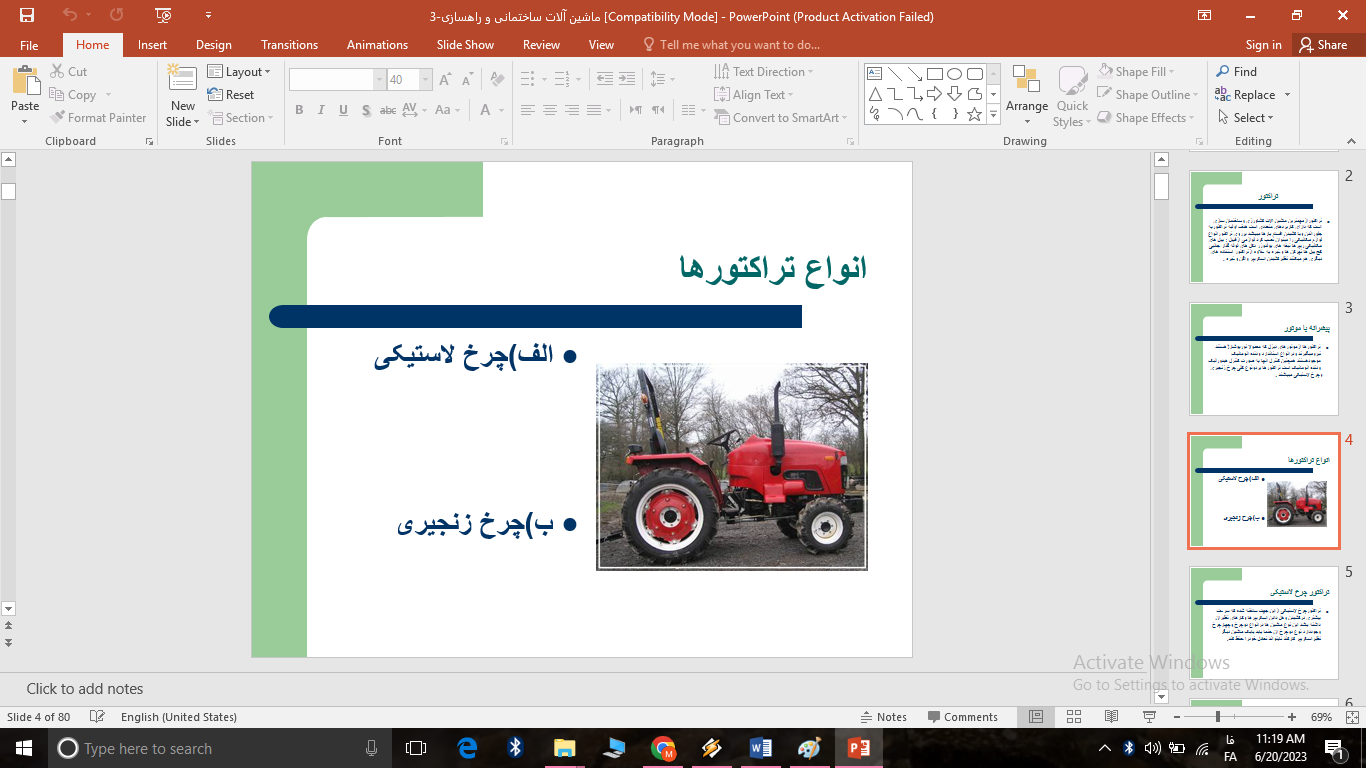Click the center alignment icon
Screen dimensions: 1366x768
pos(549,110)
